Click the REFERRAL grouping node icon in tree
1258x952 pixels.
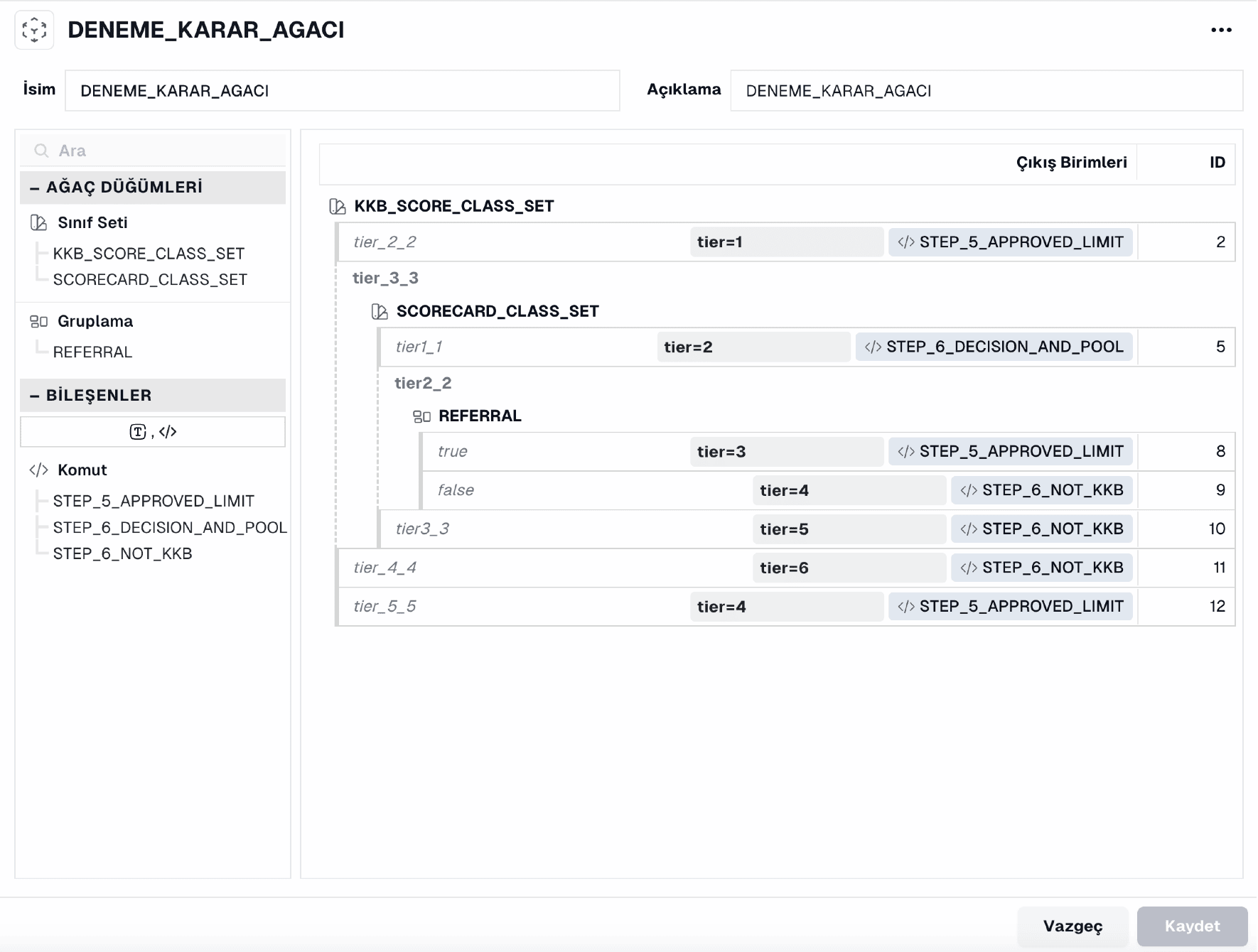(x=421, y=416)
